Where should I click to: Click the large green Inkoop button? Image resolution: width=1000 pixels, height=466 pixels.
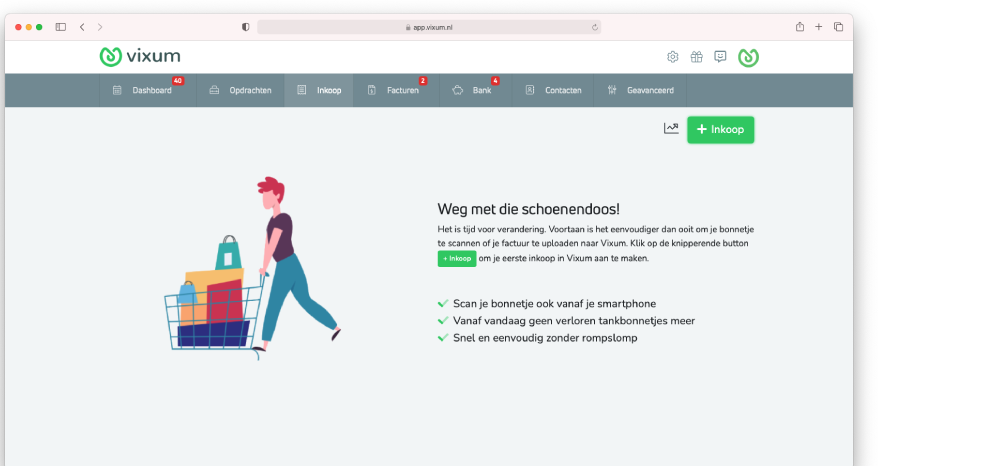coord(720,130)
